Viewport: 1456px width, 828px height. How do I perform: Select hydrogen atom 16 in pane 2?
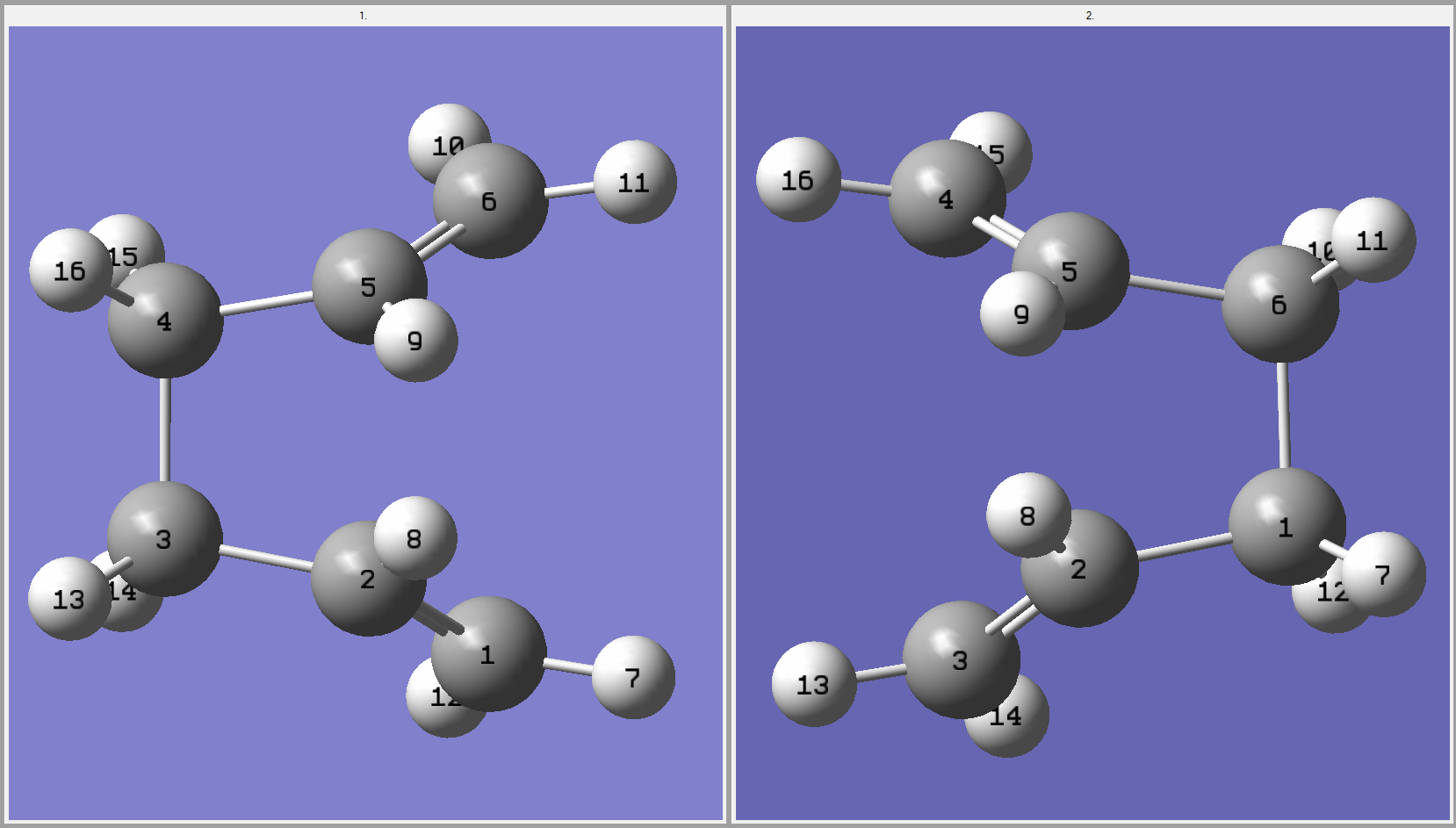pyautogui.click(x=797, y=180)
